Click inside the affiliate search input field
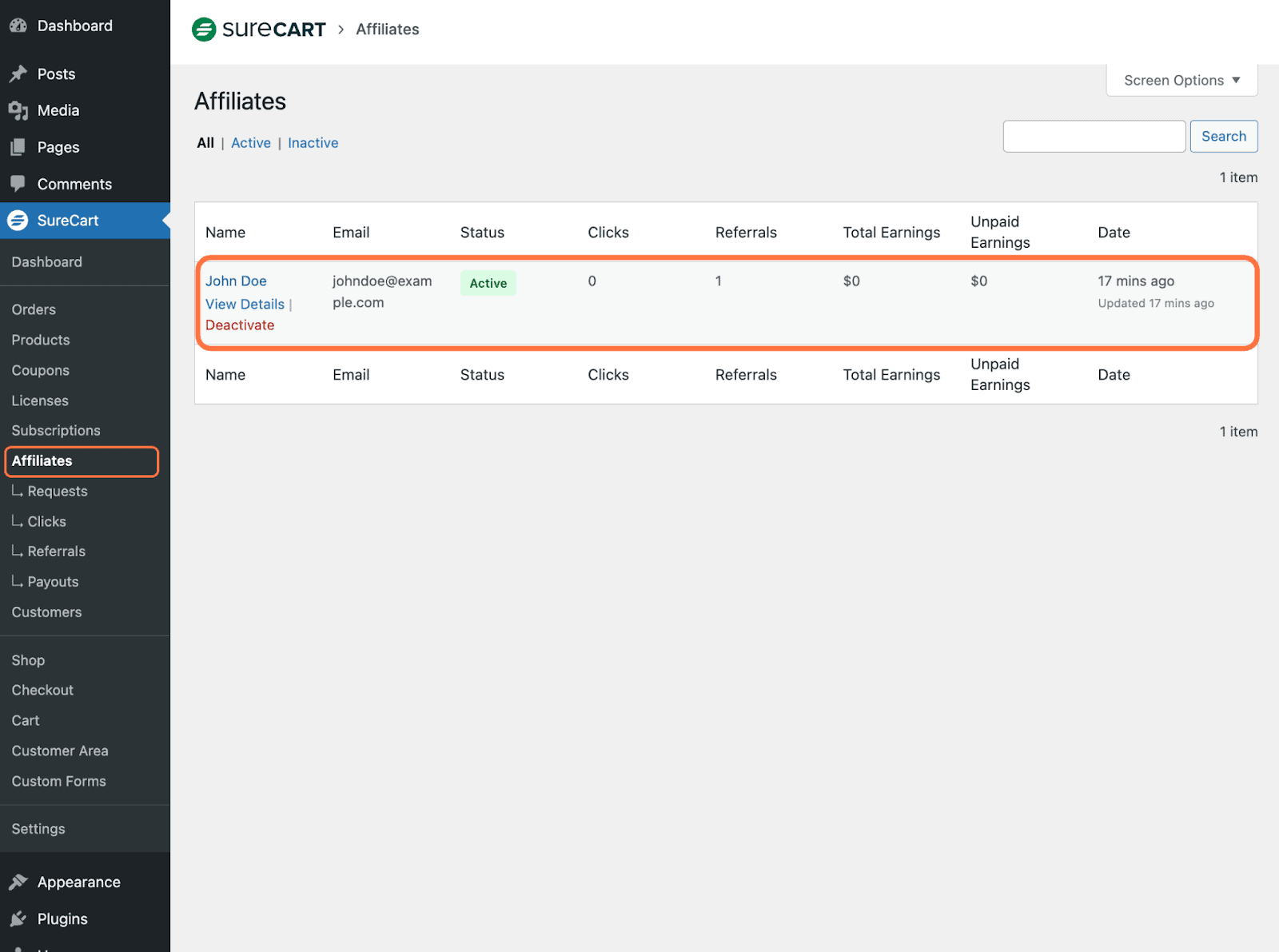This screenshot has width=1279, height=952. click(1094, 136)
